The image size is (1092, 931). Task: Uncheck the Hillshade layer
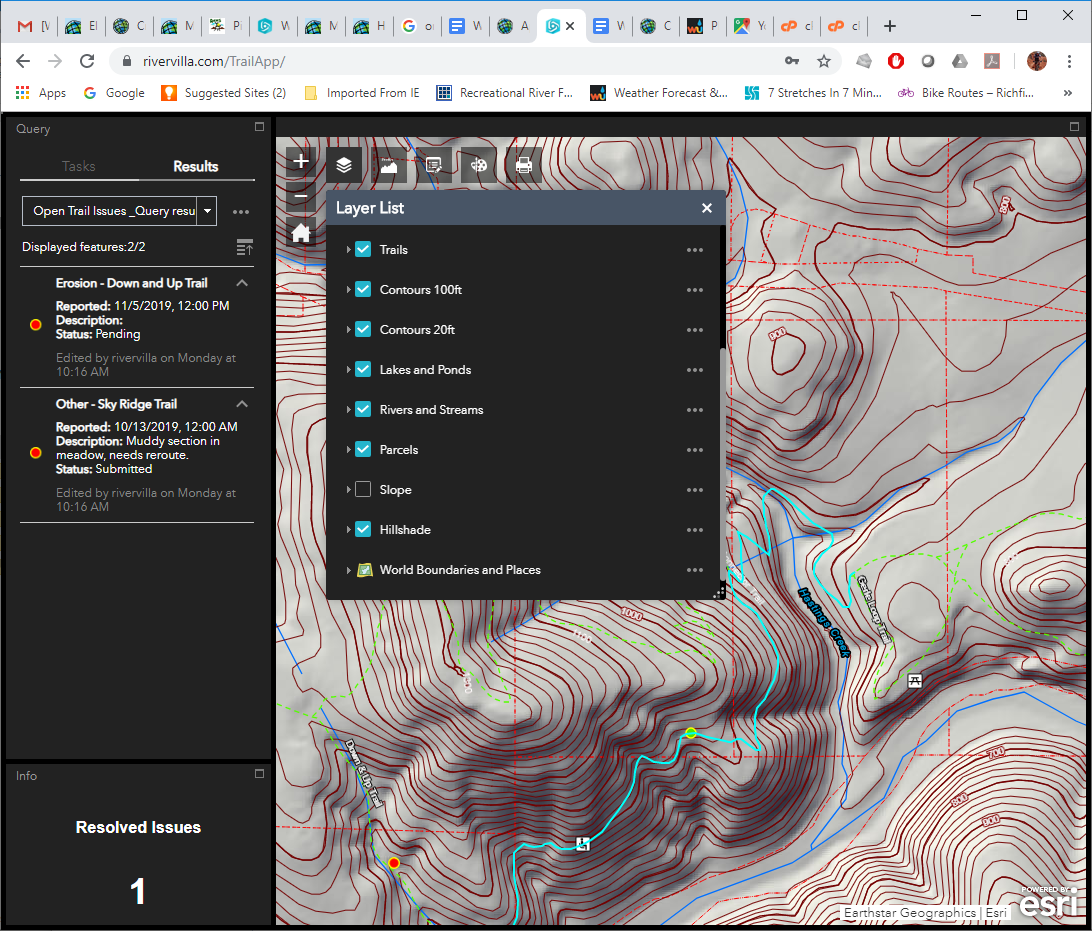click(x=363, y=530)
